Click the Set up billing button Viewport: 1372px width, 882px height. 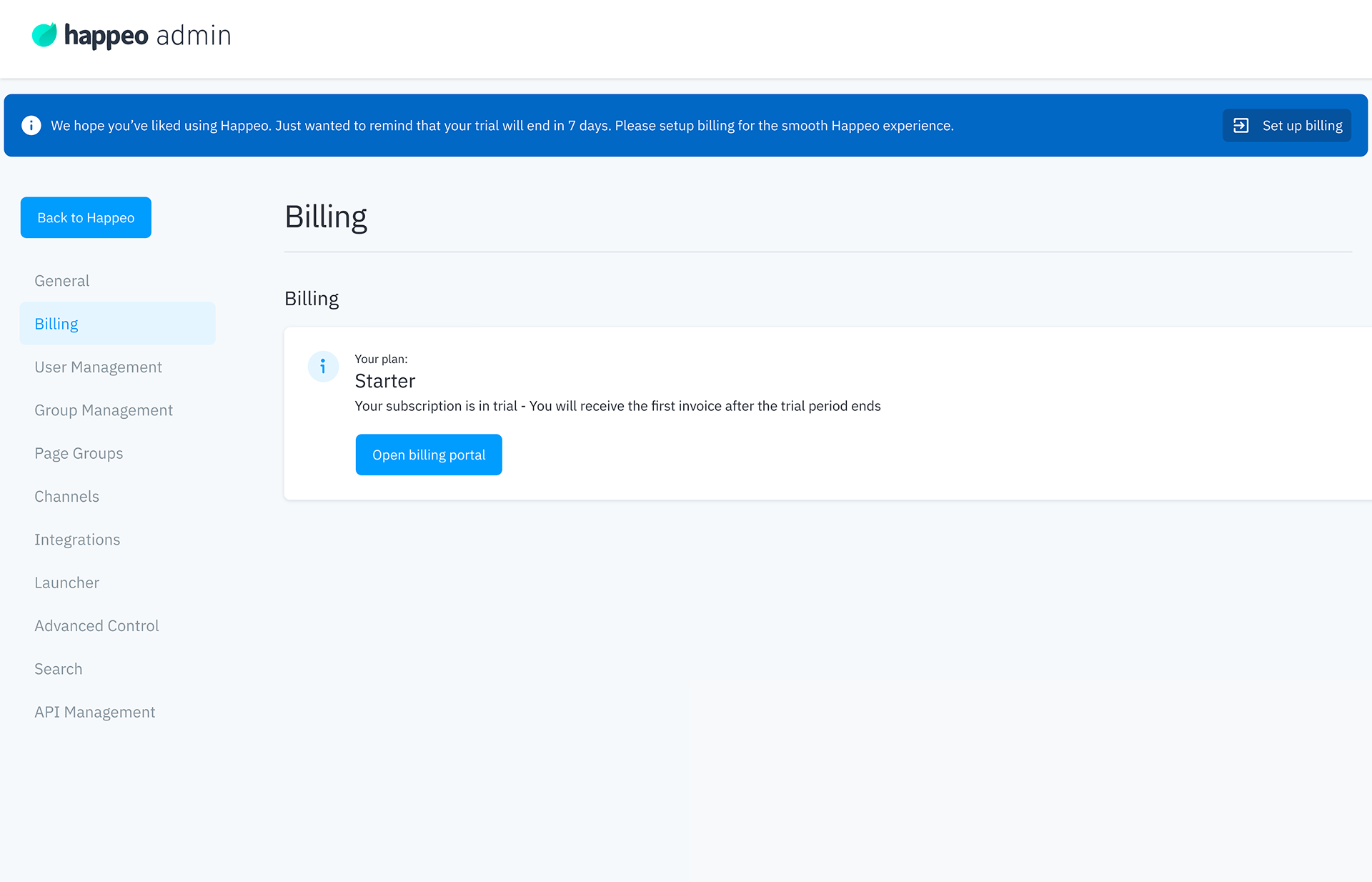[1286, 125]
